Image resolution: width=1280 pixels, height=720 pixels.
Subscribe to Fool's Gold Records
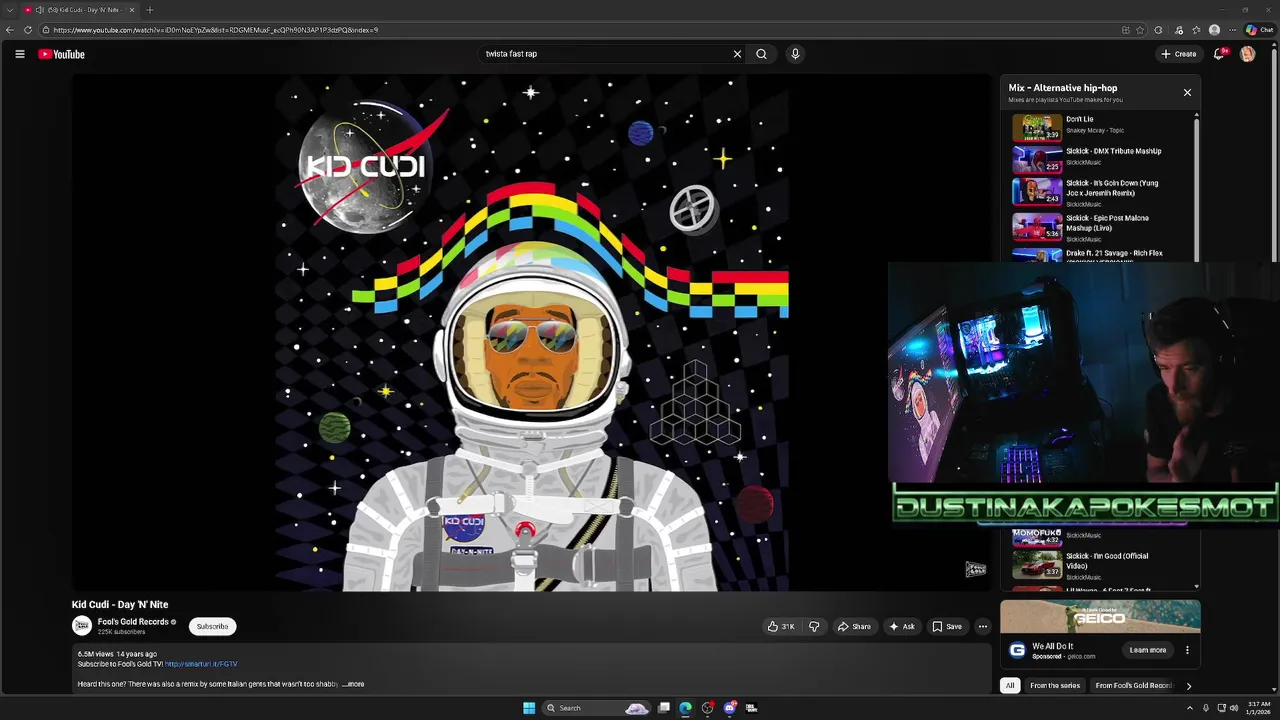coord(212,626)
